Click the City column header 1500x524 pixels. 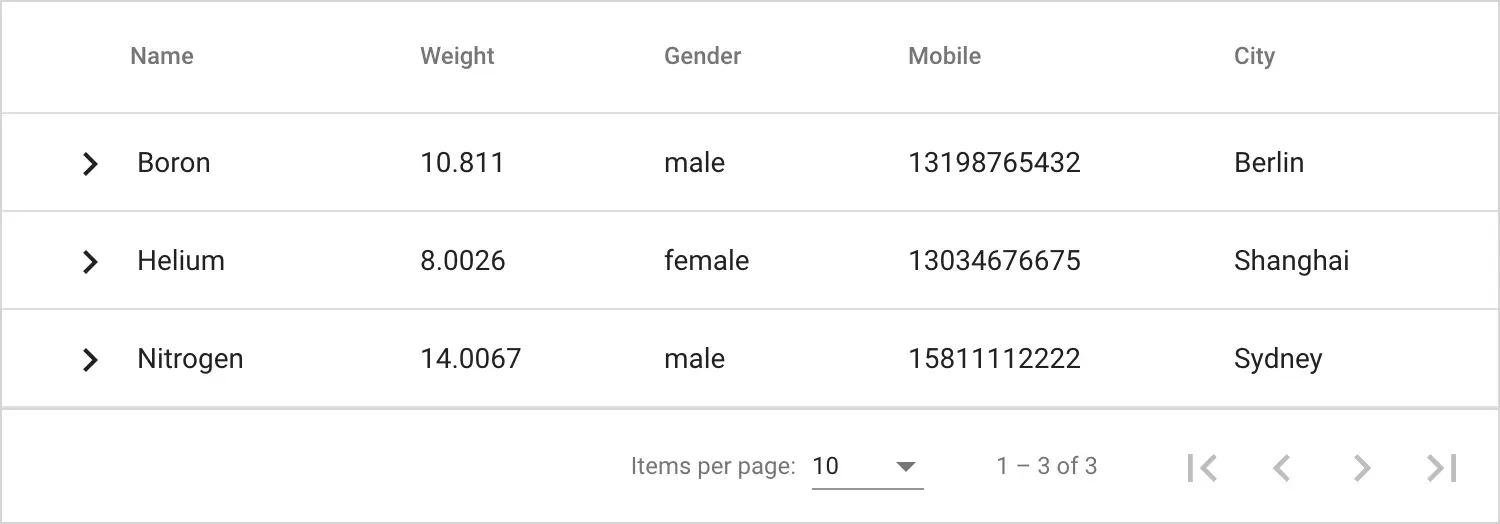[x=1254, y=56]
